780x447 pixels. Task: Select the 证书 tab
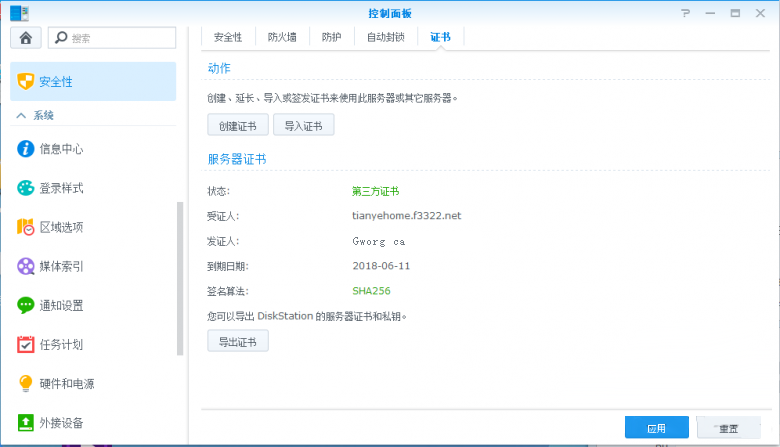[x=440, y=37]
